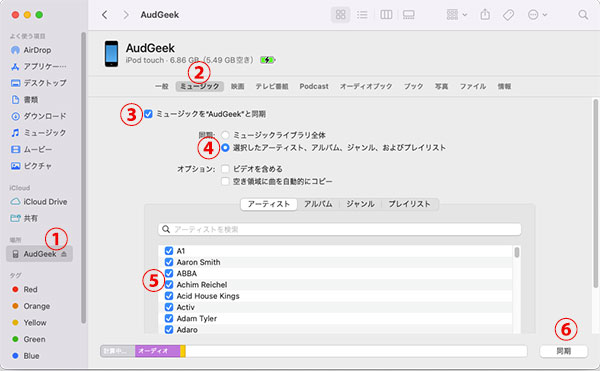Screen dimensions: 600x371
Task: Select the Green tag
Action: click(29, 339)
